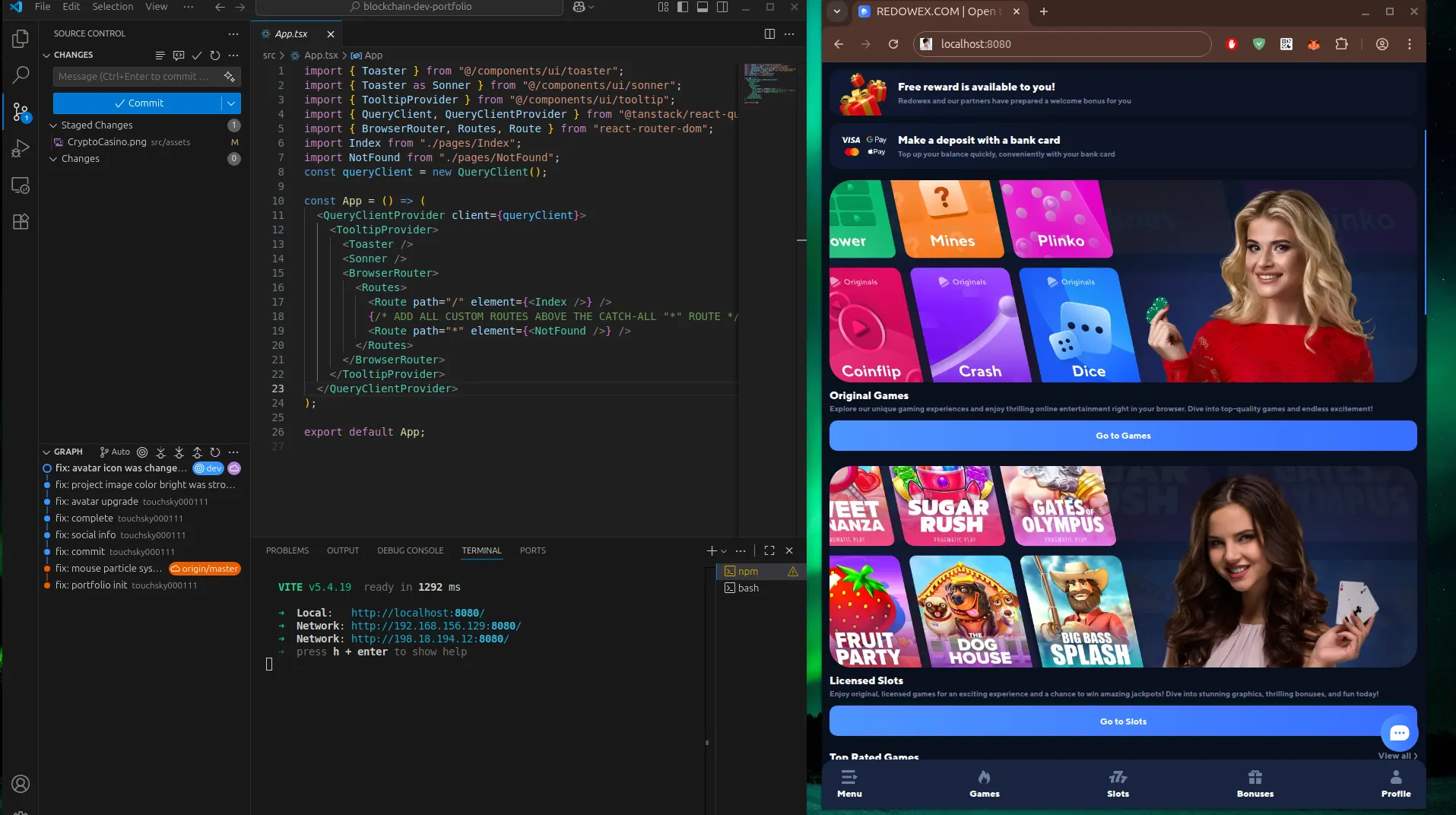The width and height of the screenshot is (1456, 815).
Task: Reload the browser page
Action: click(x=893, y=44)
